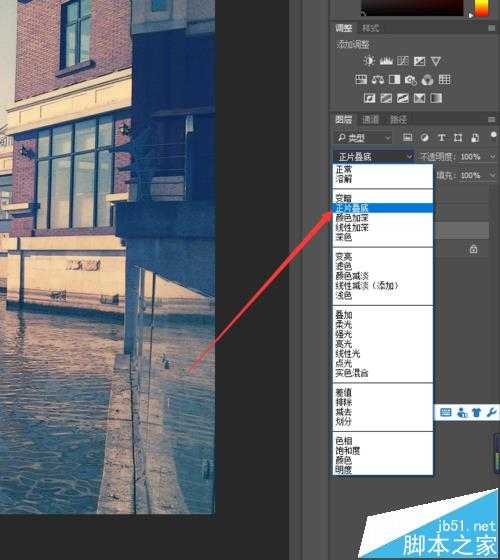Switch to the 通道 tab
This screenshot has width=500, height=560.
coord(370,119)
